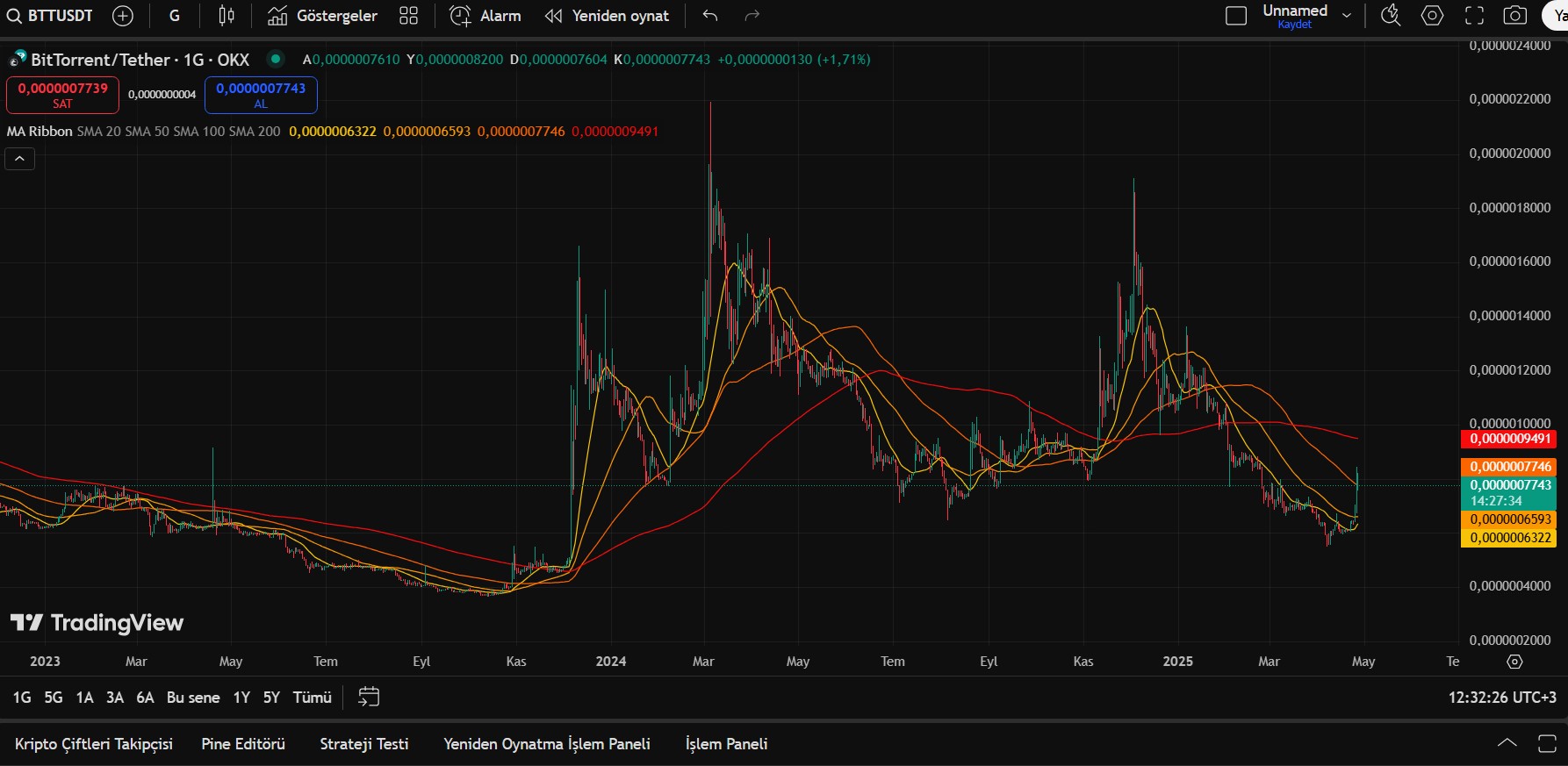Select MA Ribbon indicator legend
This screenshot has width=1568, height=766.
(40, 132)
